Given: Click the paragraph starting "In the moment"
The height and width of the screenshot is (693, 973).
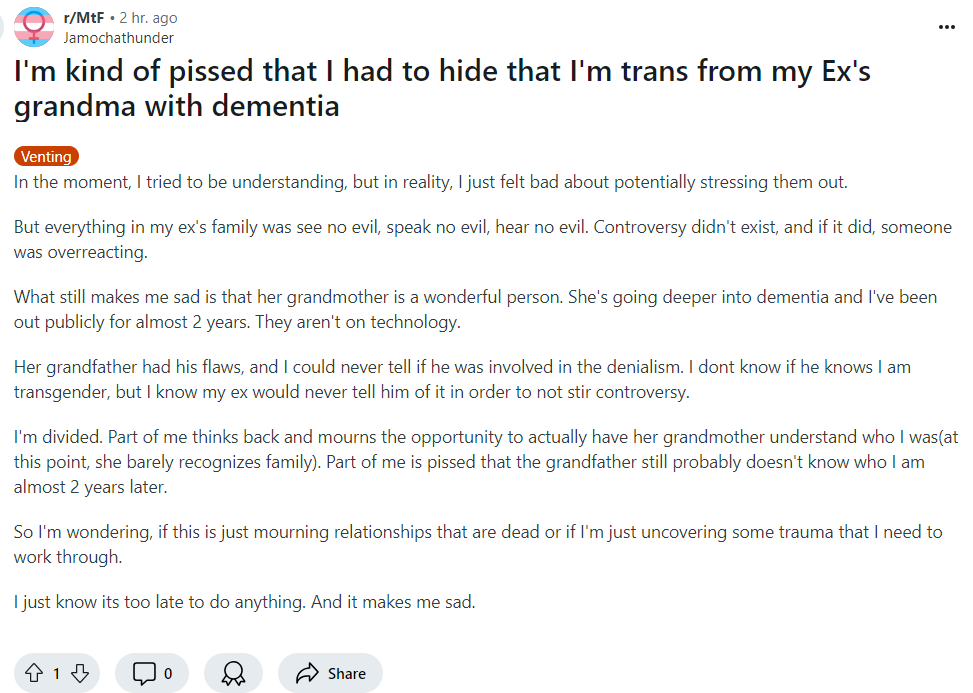Looking at the screenshot, I should (x=430, y=182).
